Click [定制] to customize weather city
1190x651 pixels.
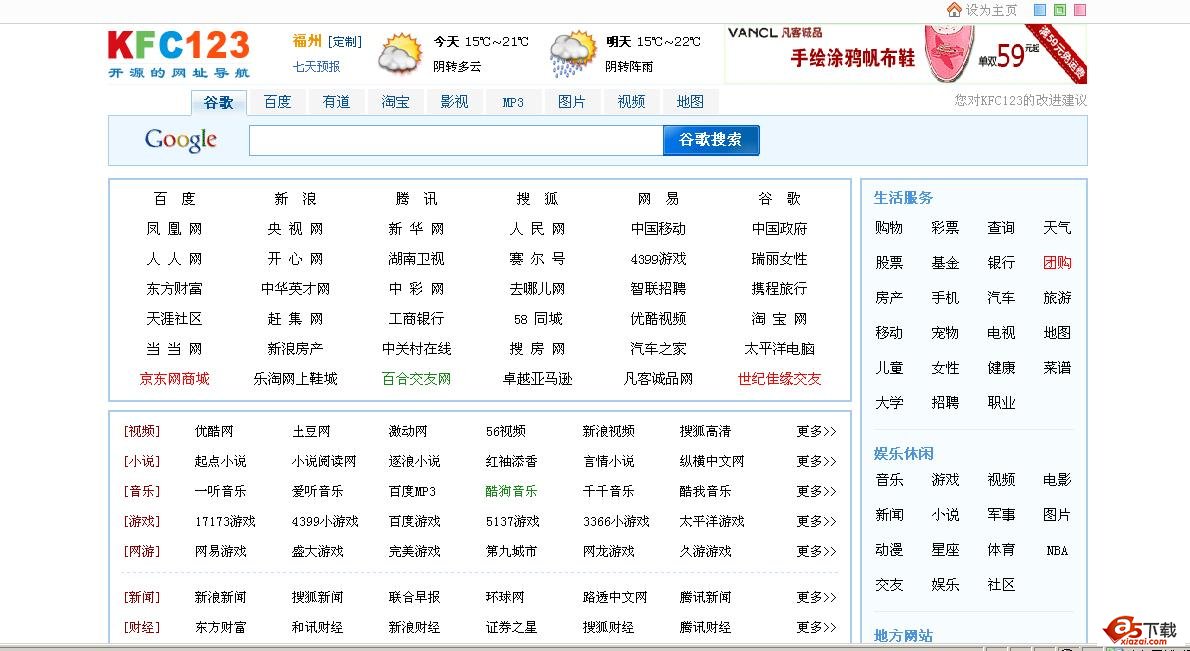click(x=345, y=42)
